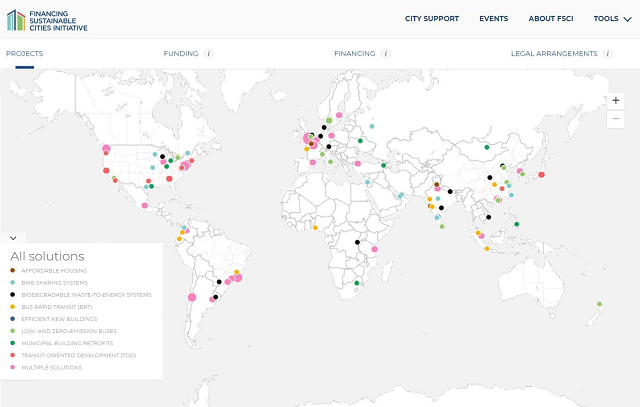
Task: Select the orange marker in West Africa
Action: [x=315, y=228]
